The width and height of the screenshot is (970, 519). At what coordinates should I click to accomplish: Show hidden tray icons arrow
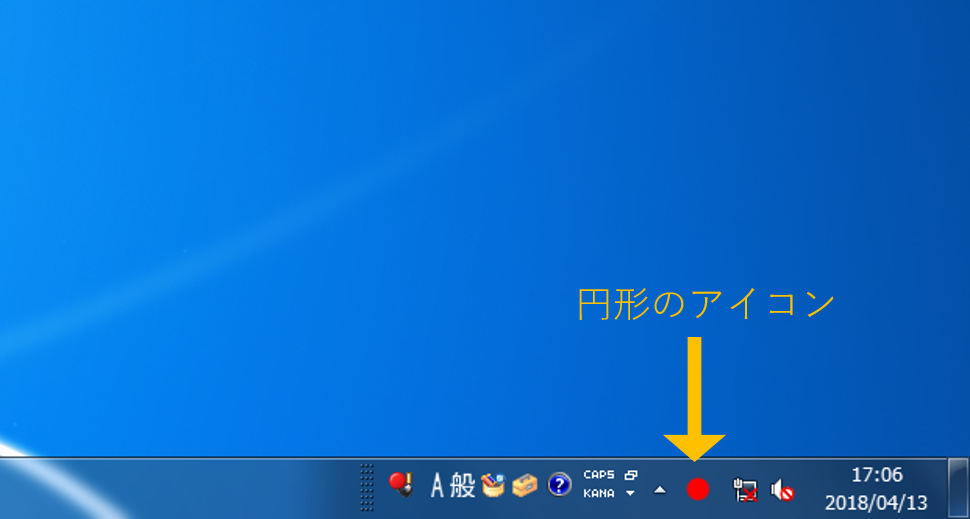[660, 490]
